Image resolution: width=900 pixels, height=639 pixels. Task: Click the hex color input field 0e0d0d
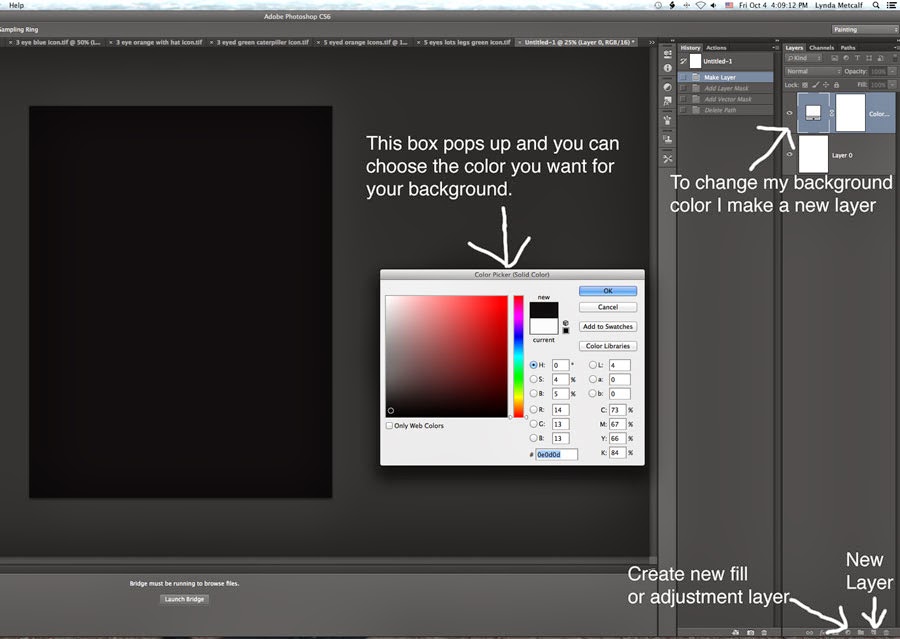coord(555,454)
